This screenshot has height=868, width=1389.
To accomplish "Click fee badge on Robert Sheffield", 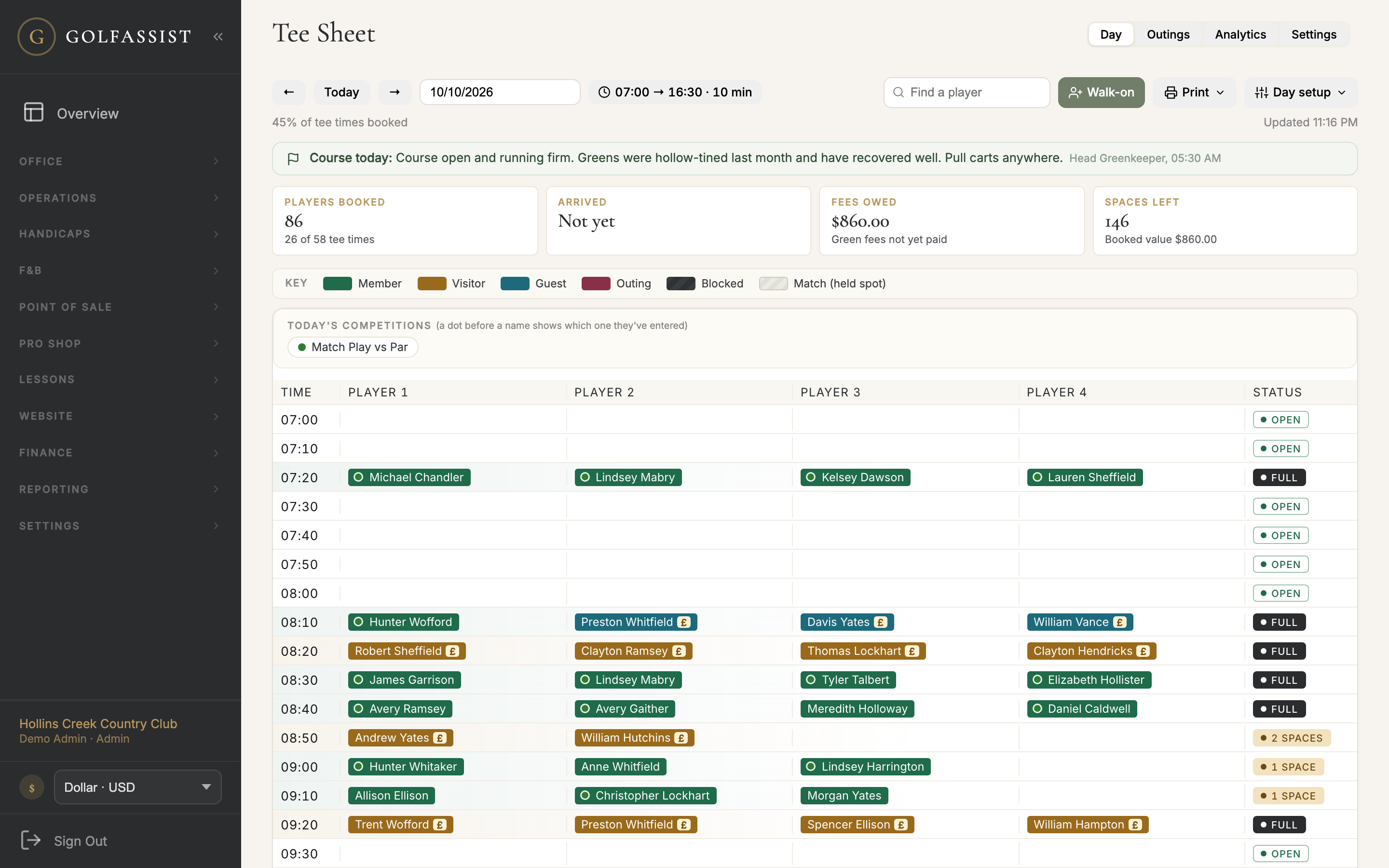I will coord(453,651).
